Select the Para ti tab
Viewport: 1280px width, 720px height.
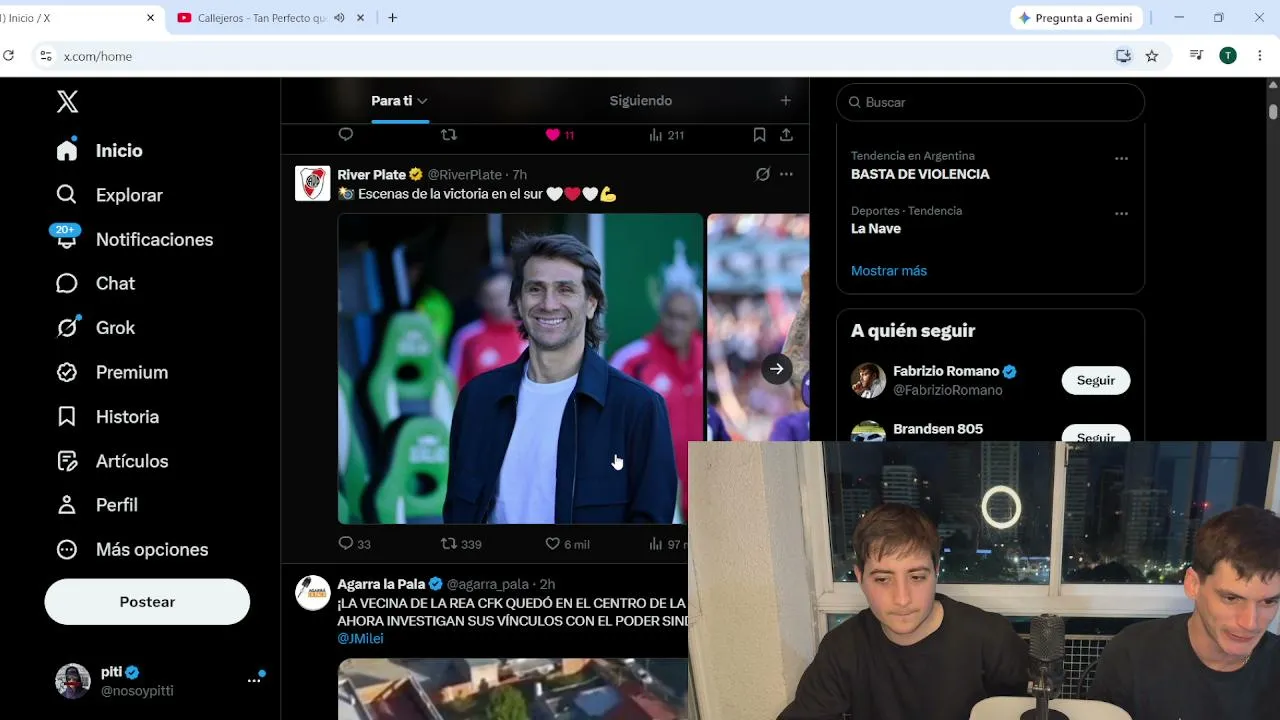coord(391,100)
